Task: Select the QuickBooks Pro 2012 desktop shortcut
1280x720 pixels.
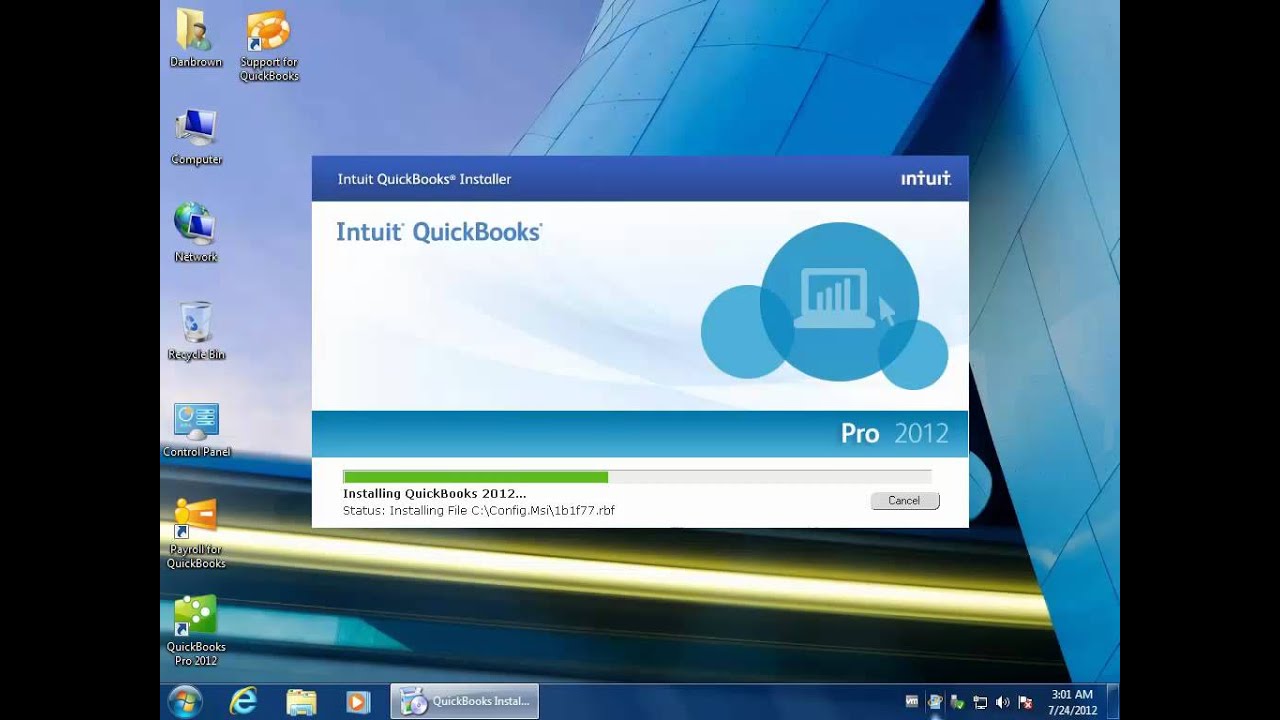Action: pyautogui.click(x=196, y=631)
